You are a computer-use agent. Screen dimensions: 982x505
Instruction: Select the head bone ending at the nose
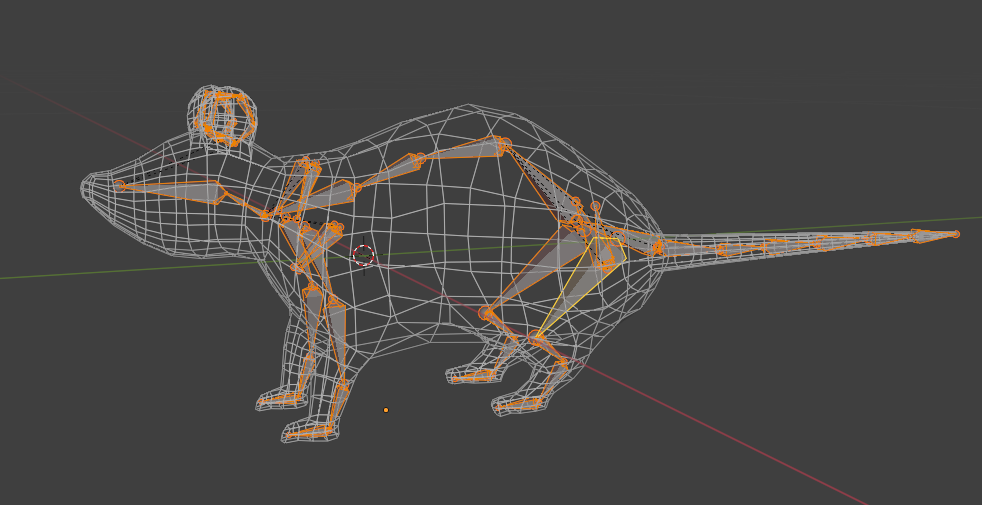pos(172,190)
